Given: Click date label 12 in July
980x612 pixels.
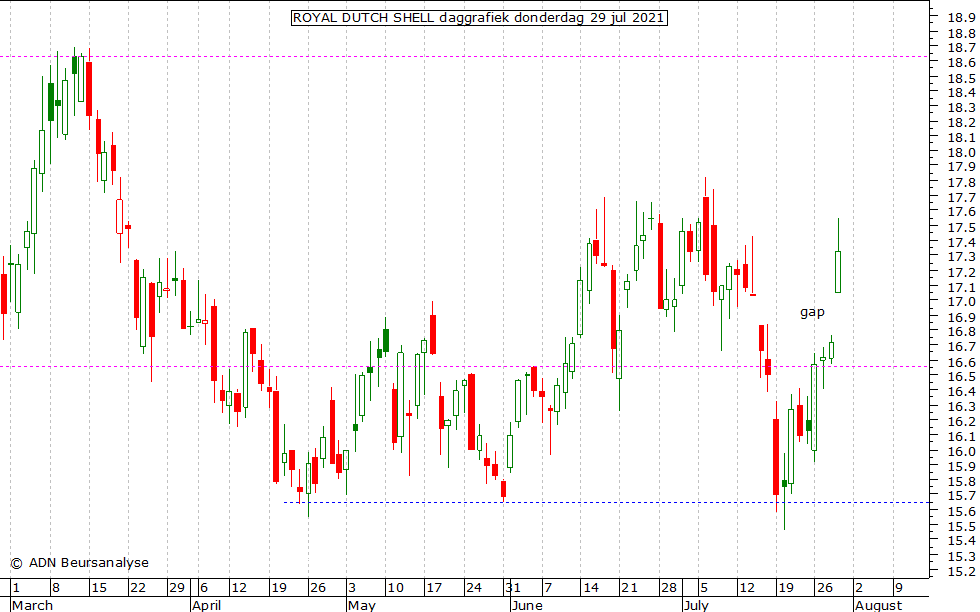Looking at the screenshot, I should pyautogui.click(x=746, y=588).
